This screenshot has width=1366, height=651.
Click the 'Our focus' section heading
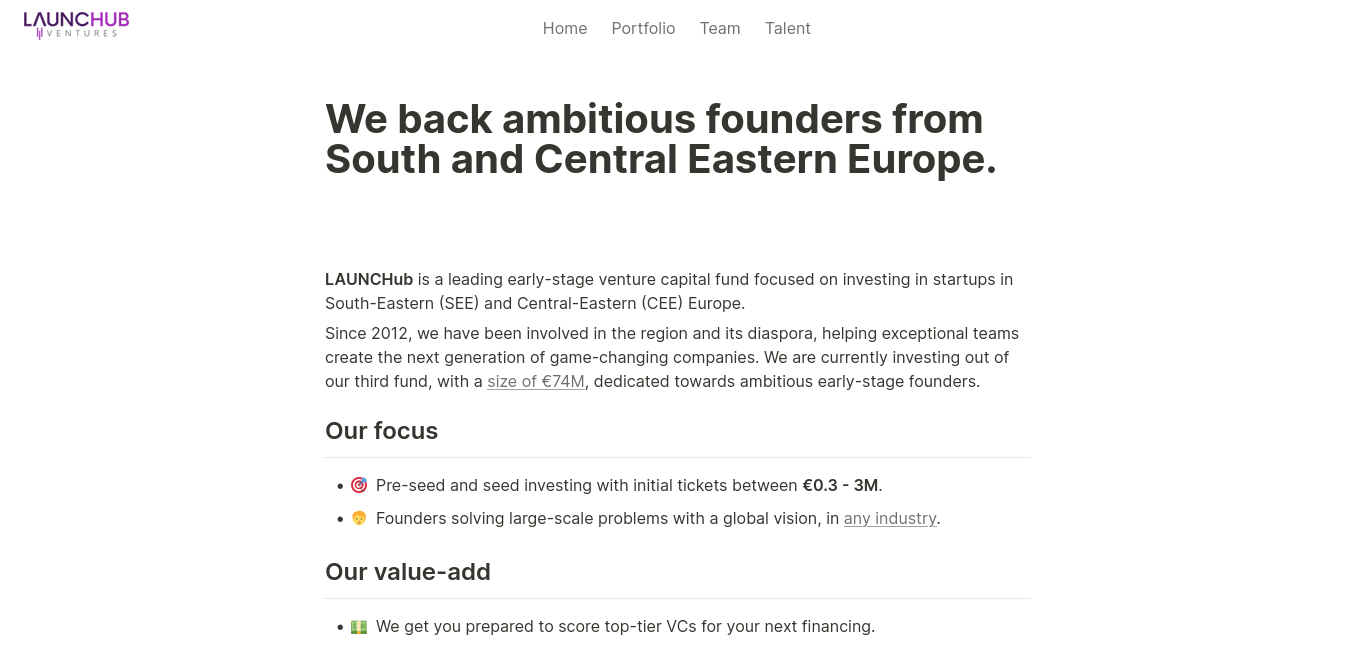(x=381, y=431)
